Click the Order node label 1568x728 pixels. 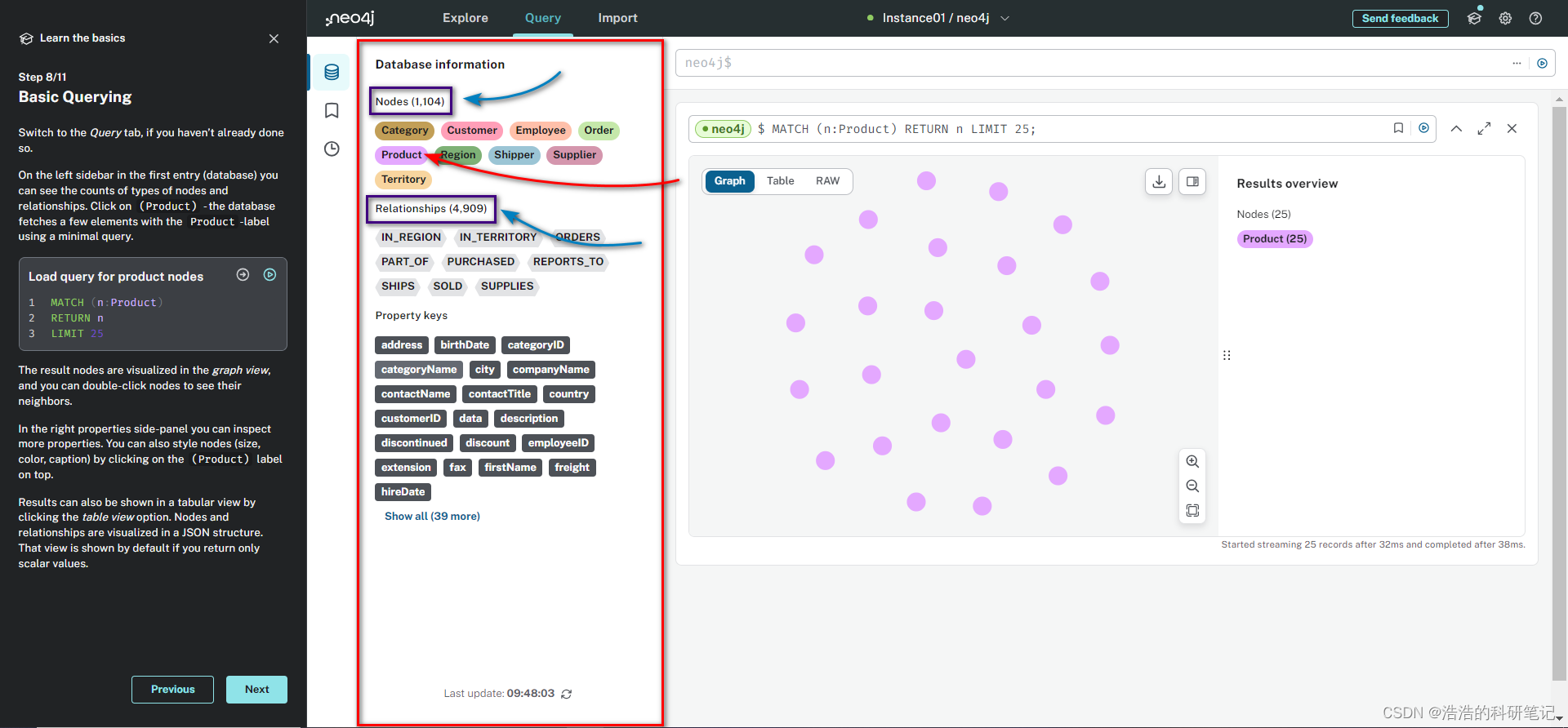click(599, 131)
